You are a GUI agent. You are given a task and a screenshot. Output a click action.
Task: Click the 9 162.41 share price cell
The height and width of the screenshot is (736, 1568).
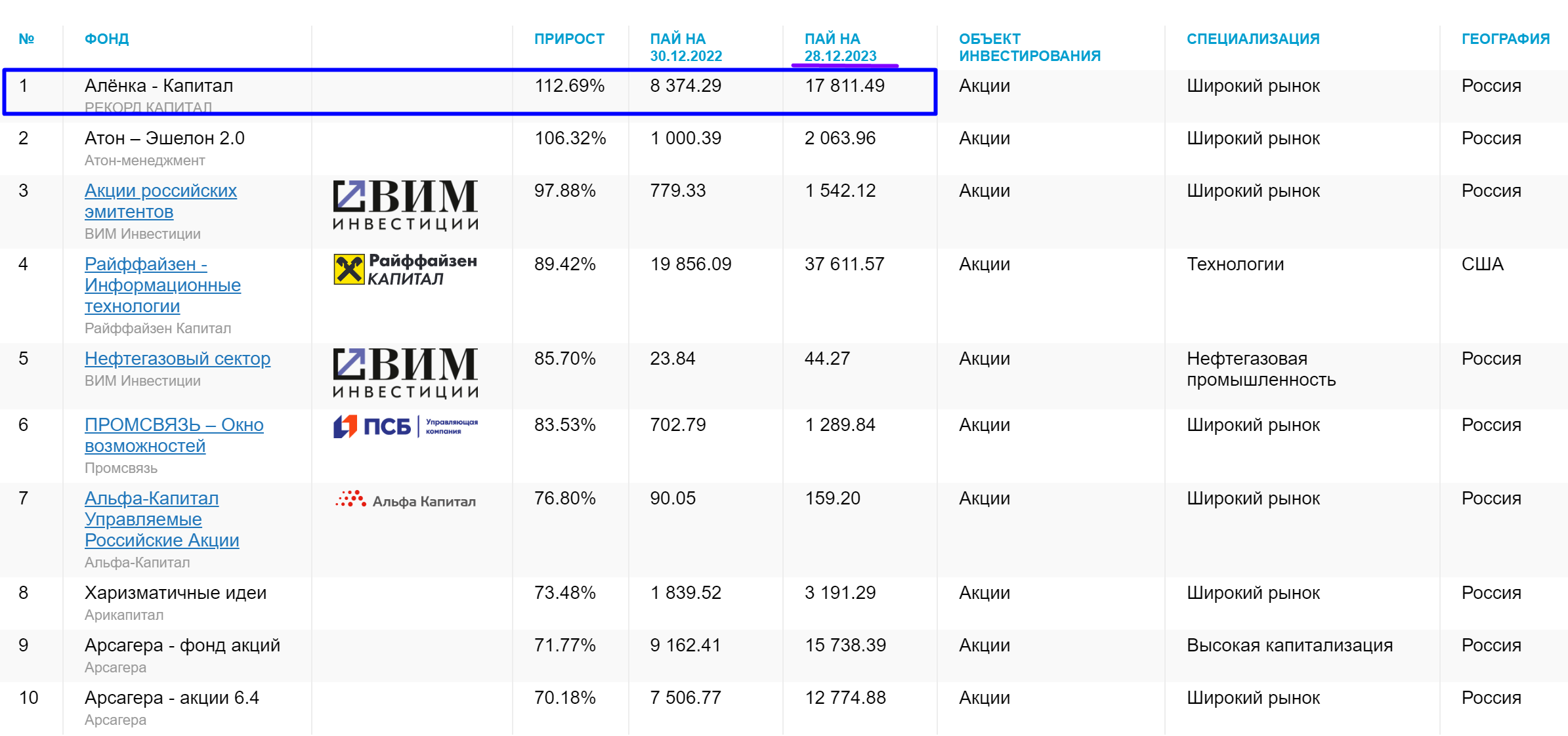(x=685, y=645)
